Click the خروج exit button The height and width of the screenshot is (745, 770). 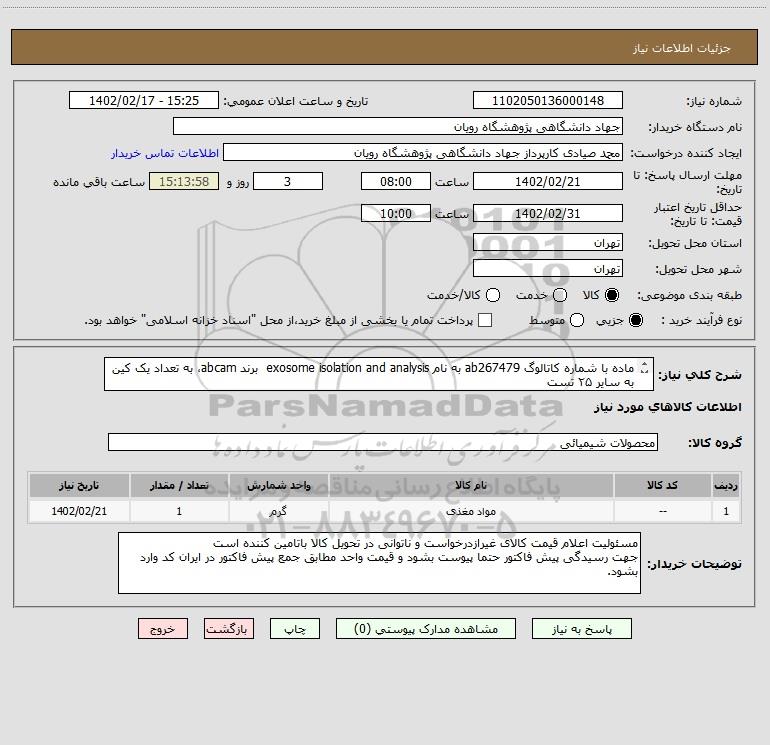(163, 629)
